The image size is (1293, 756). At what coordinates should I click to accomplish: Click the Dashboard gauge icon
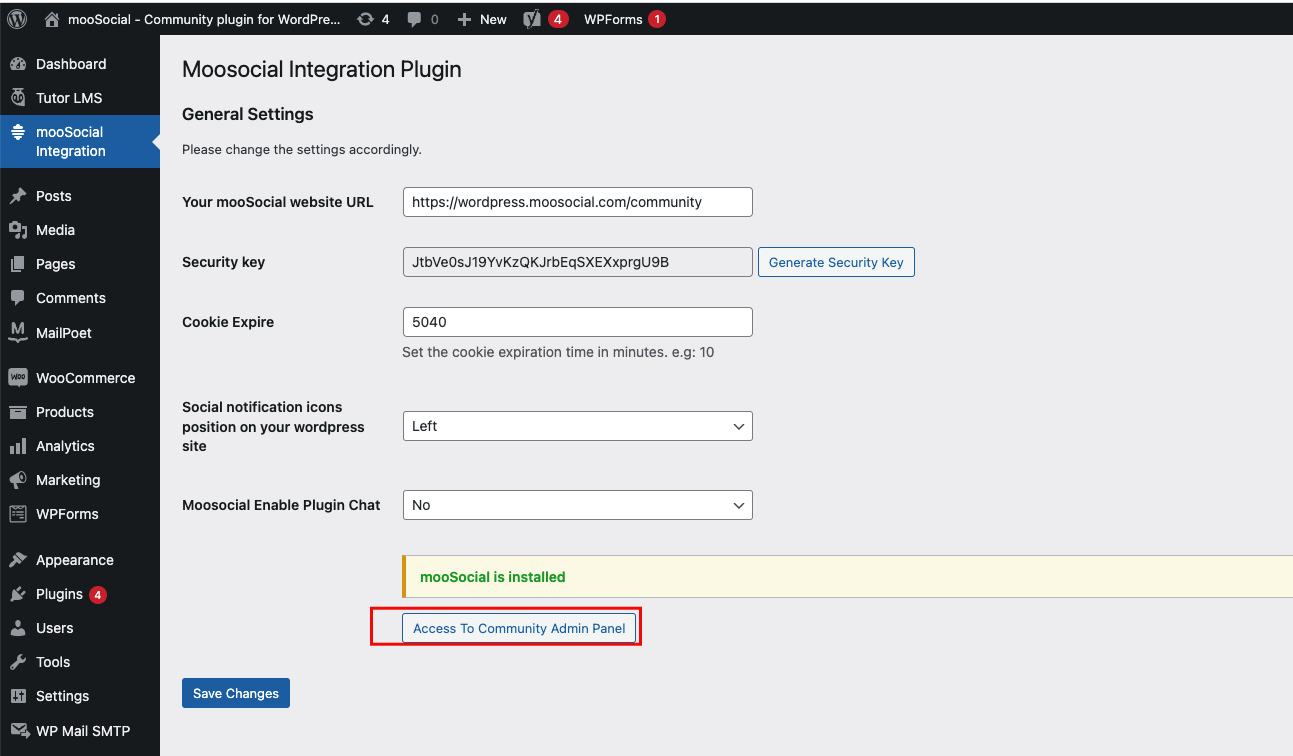point(18,64)
